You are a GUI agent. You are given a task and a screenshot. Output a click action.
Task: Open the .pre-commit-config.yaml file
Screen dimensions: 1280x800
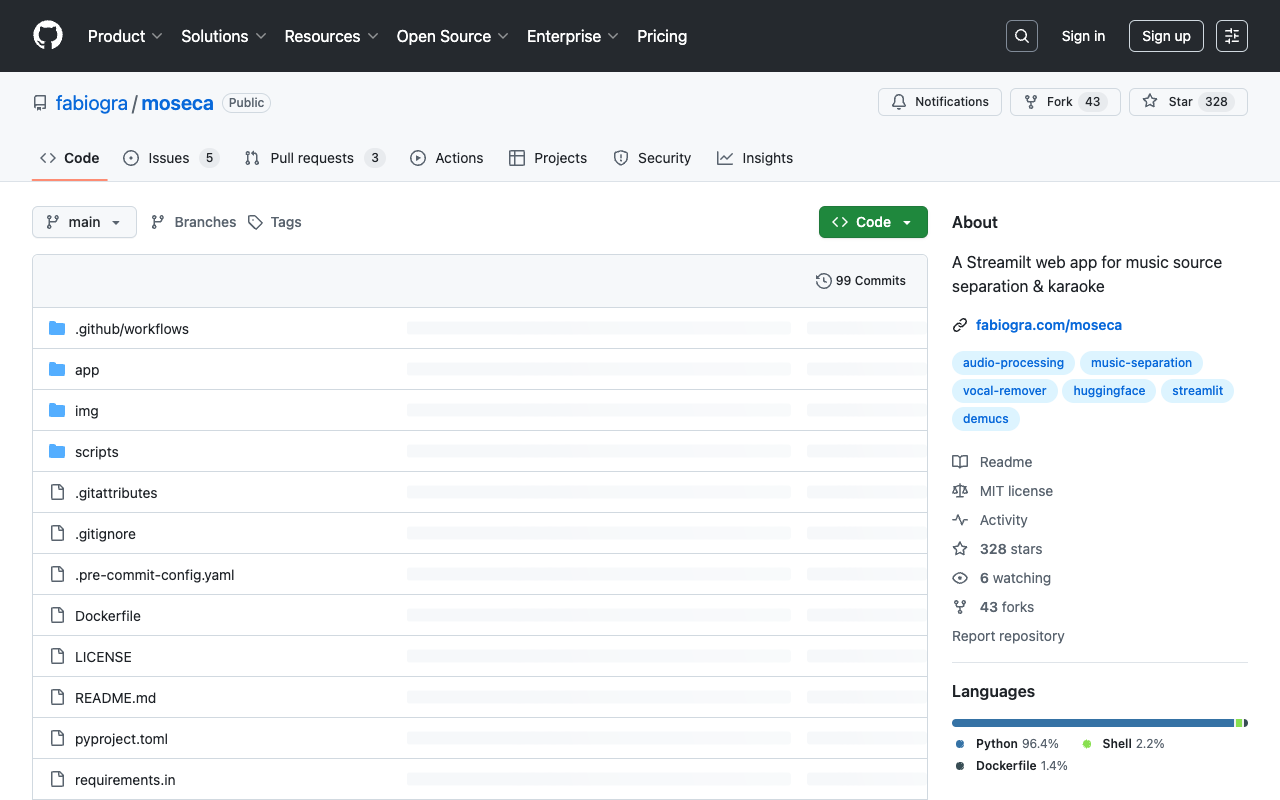[155, 575]
